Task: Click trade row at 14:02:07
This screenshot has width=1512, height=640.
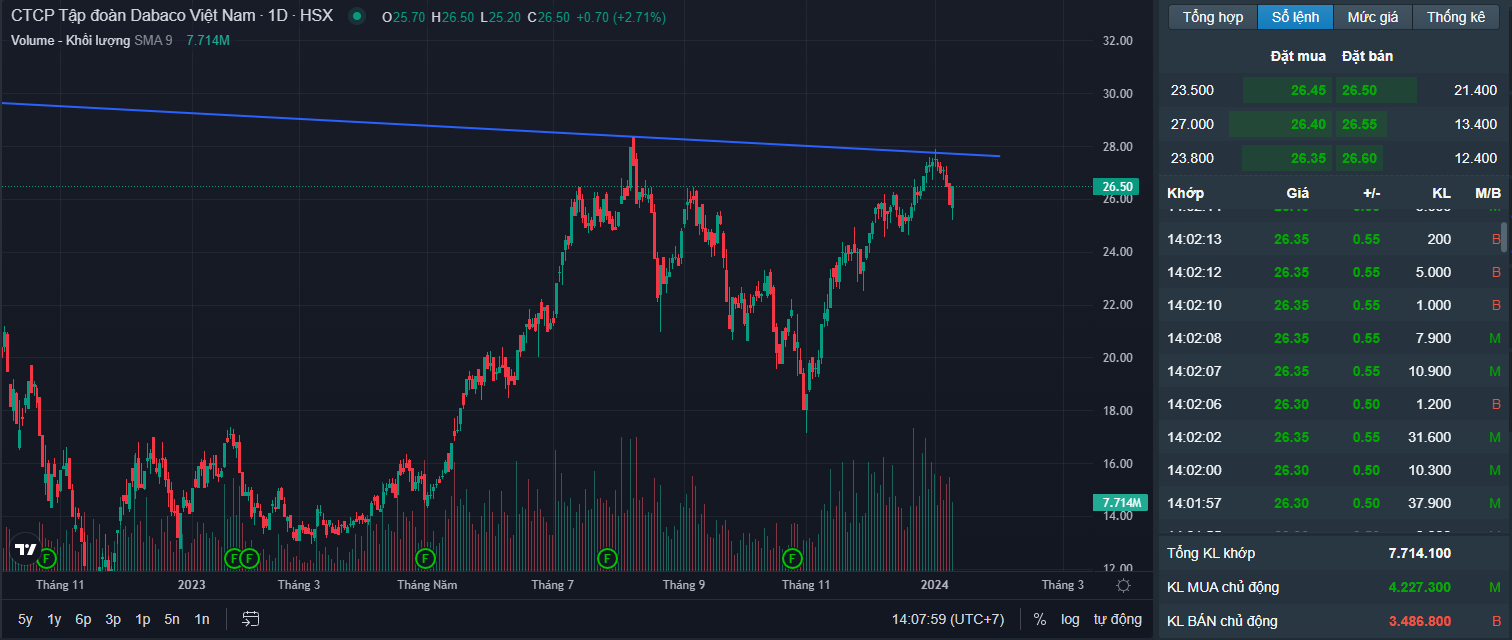Action: pos(1334,371)
